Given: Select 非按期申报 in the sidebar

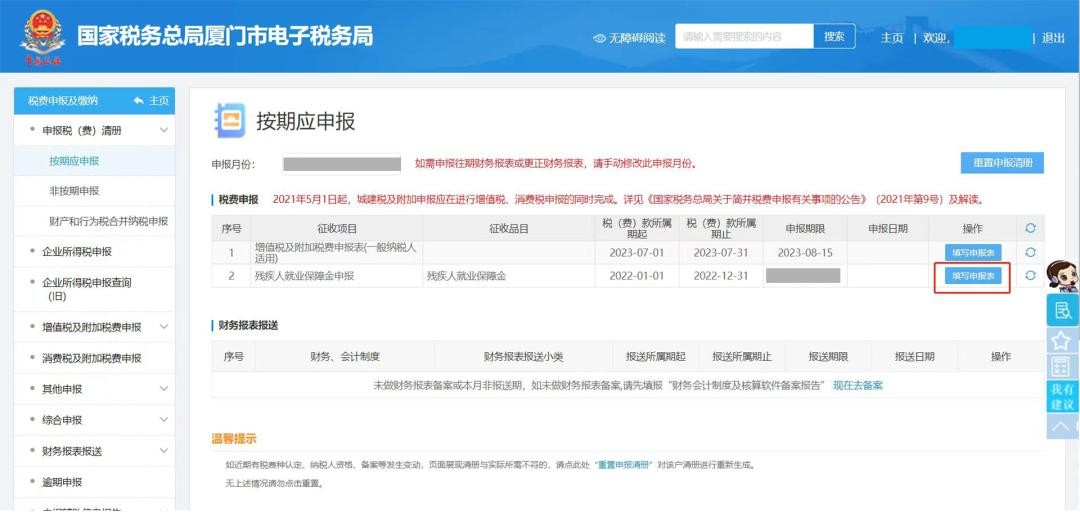Looking at the screenshot, I should pos(74,191).
